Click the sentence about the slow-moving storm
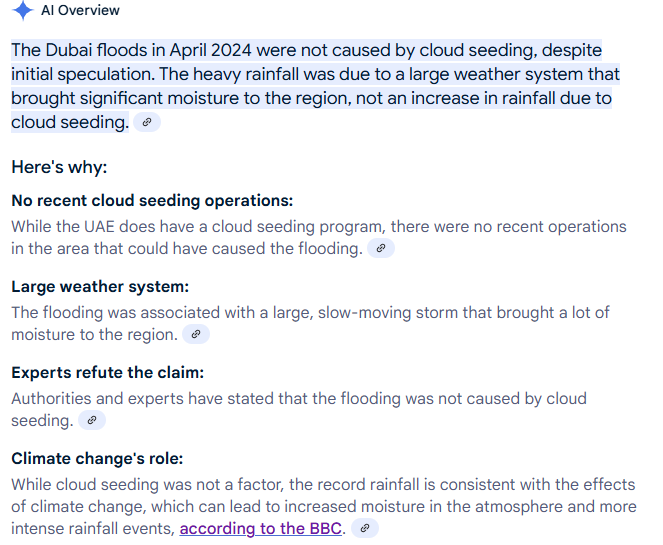Screen dimensions: 663x545 coord(310,312)
